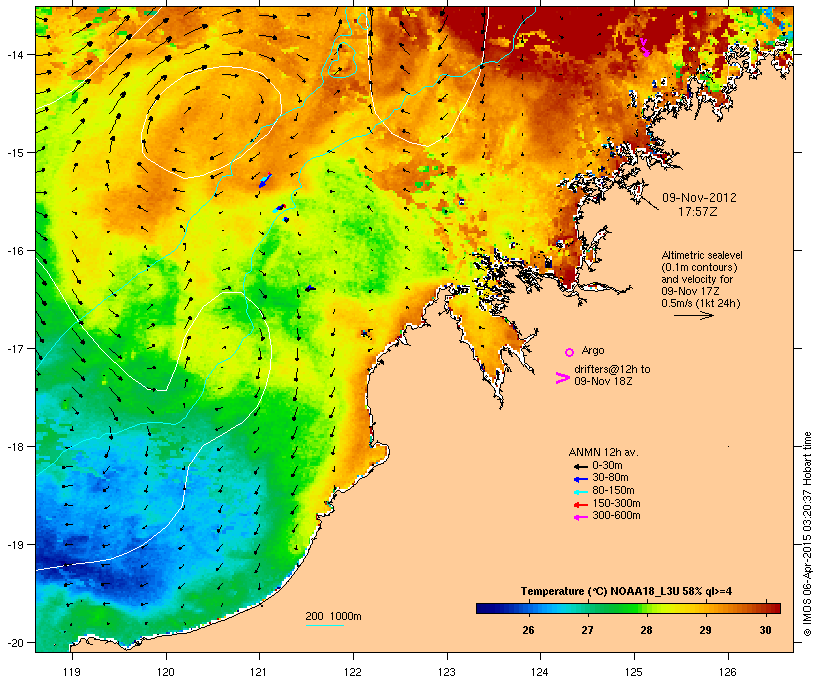Click the colorbar tick label 27
The height and width of the screenshot is (680, 820).
587,630
